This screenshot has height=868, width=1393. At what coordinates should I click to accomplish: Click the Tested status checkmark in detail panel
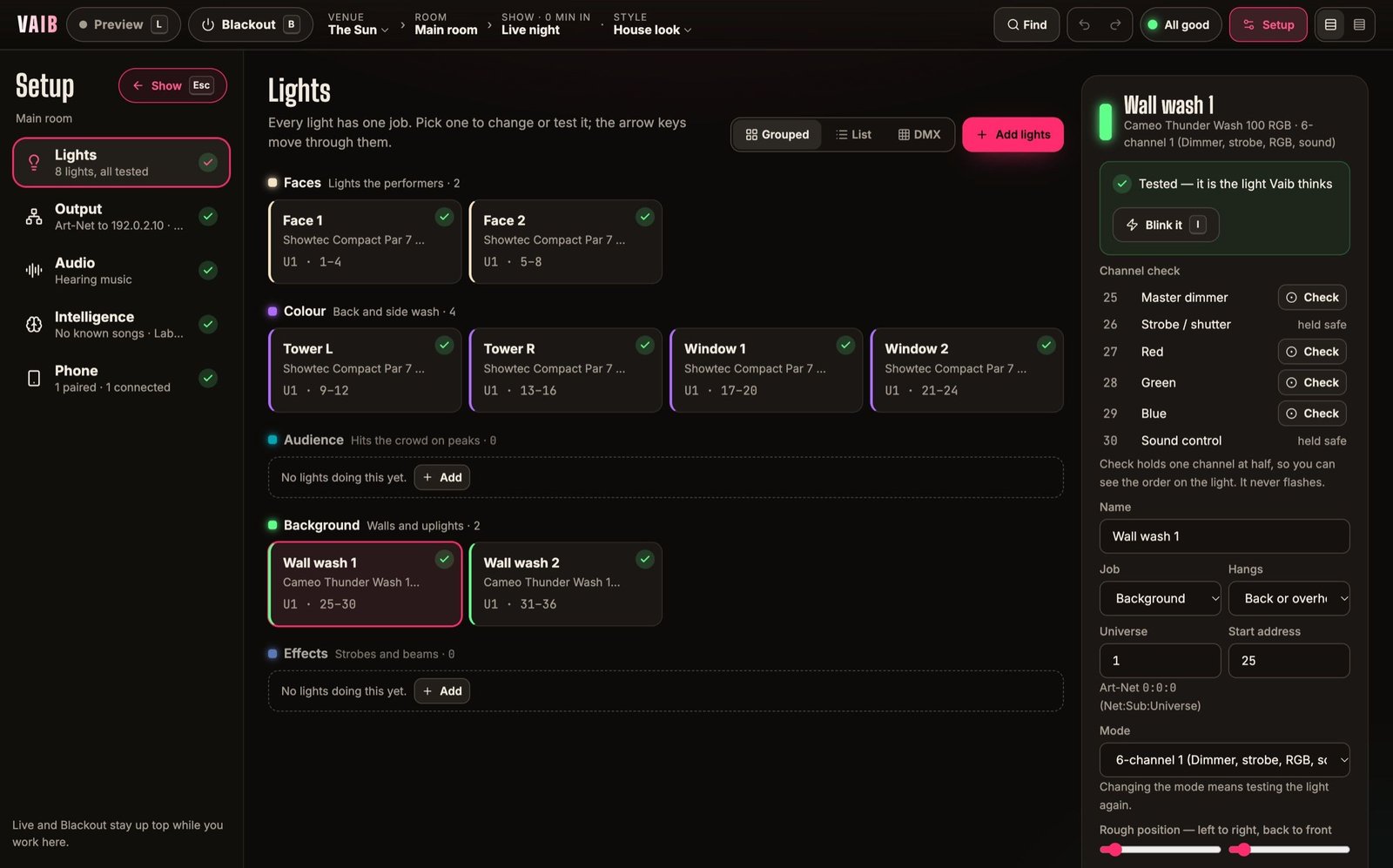1122,184
